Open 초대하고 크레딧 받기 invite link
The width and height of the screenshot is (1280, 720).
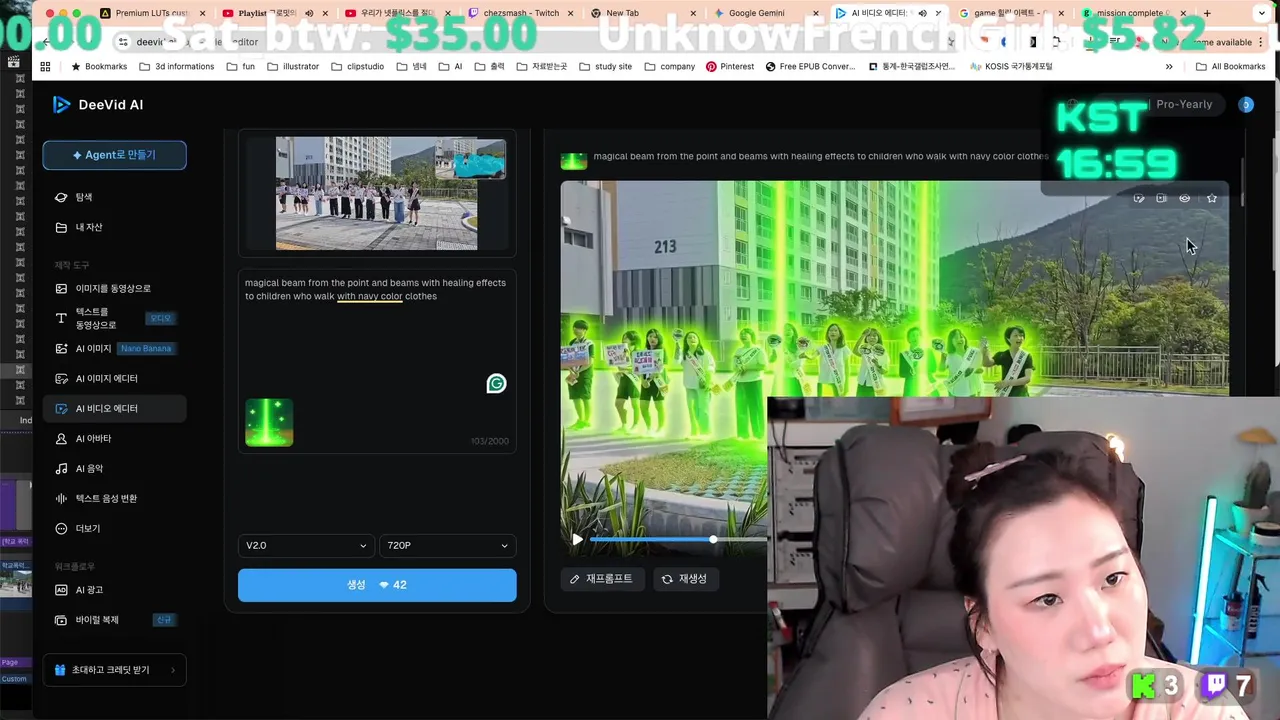pyautogui.click(x=114, y=670)
